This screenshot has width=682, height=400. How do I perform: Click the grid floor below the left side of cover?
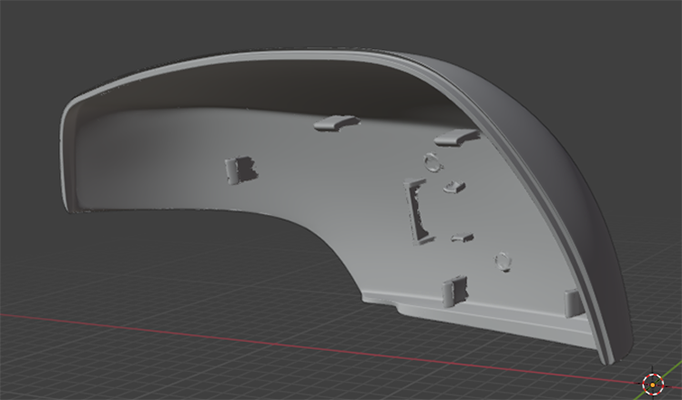(x=150, y=280)
